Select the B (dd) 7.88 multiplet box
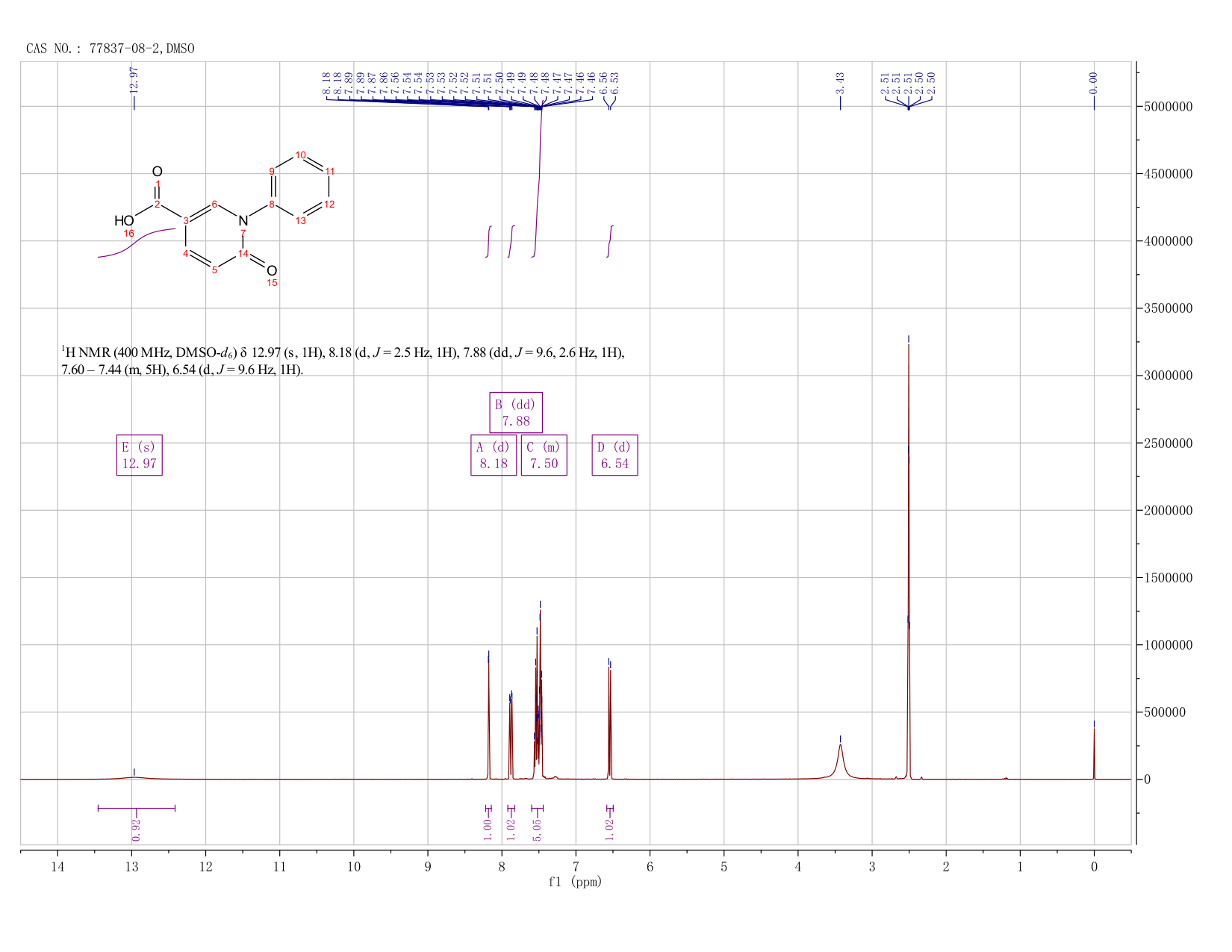The image size is (1232, 952). (x=516, y=412)
